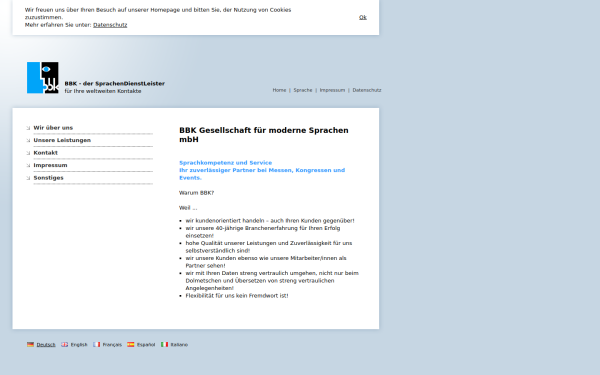
Task: Click bullet about 40-jährige Branchenerfahrung
Action: coord(263,232)
